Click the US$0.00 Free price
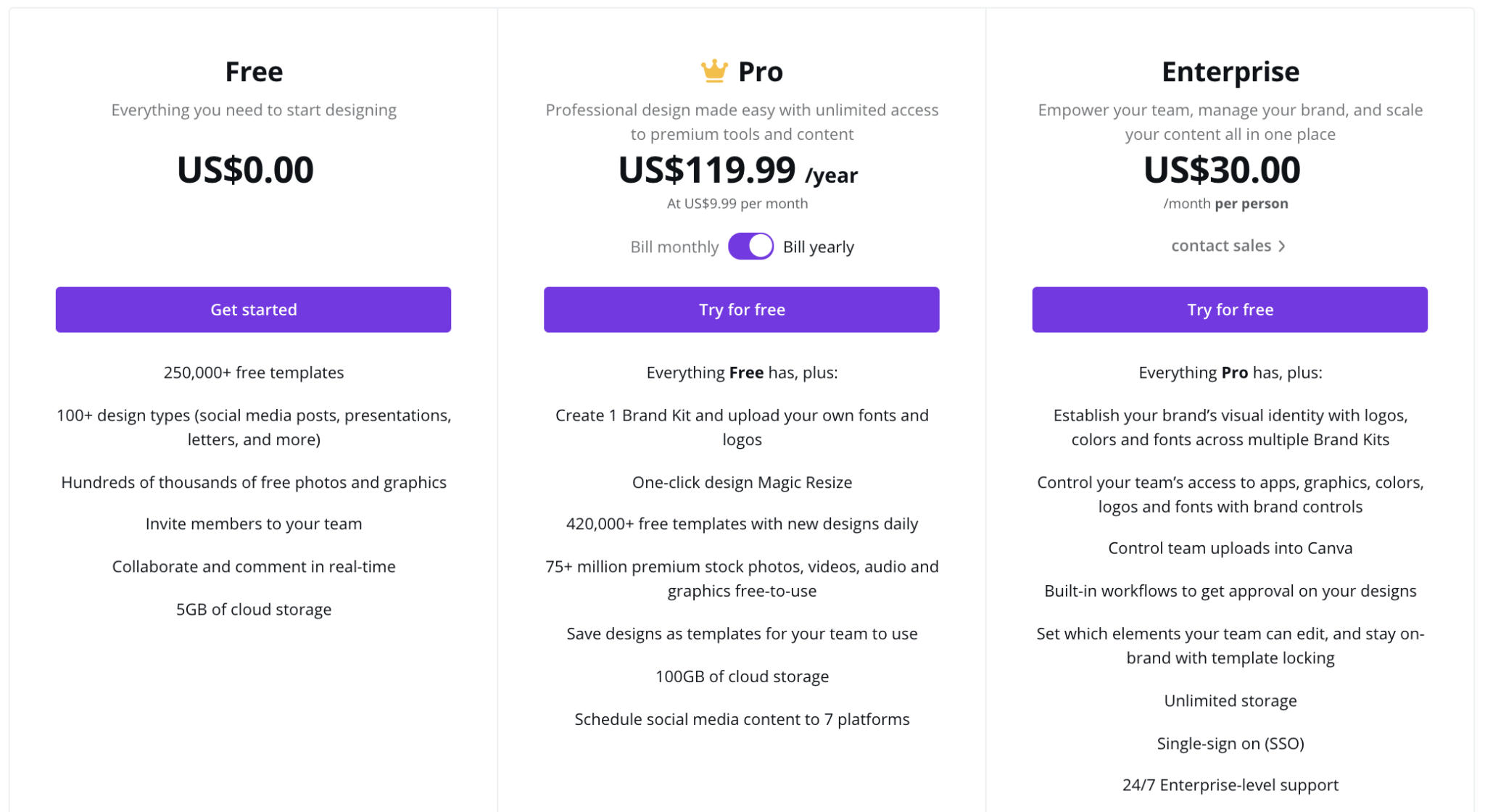1485x812 pixels. click(245, 170)
